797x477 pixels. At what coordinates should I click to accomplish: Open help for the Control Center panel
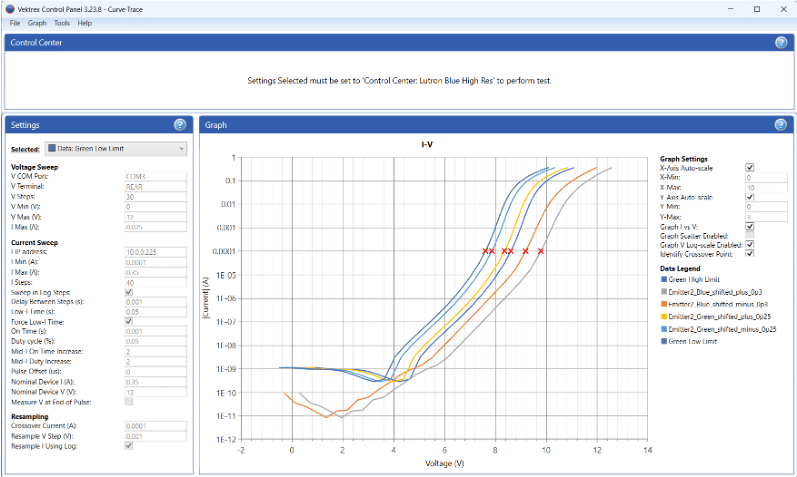coord(781,43)
